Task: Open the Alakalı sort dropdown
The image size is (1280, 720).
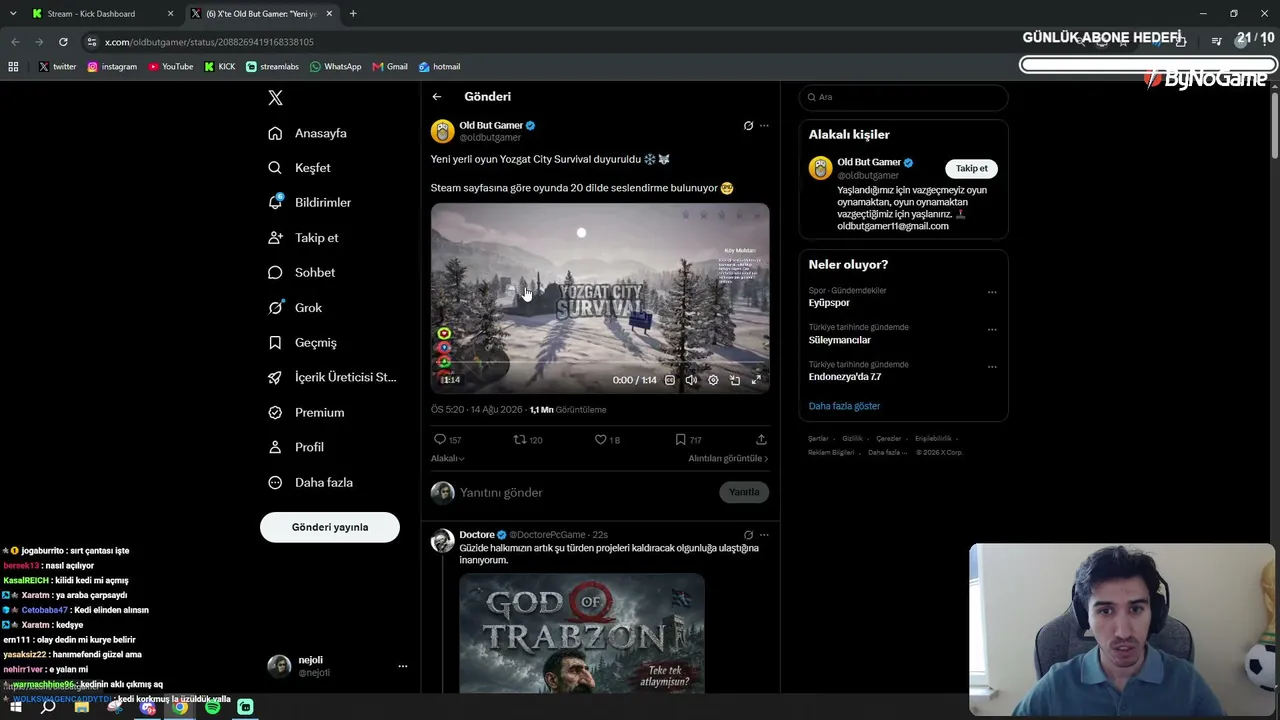Action: pyautogui.click(x=447, y=458)
